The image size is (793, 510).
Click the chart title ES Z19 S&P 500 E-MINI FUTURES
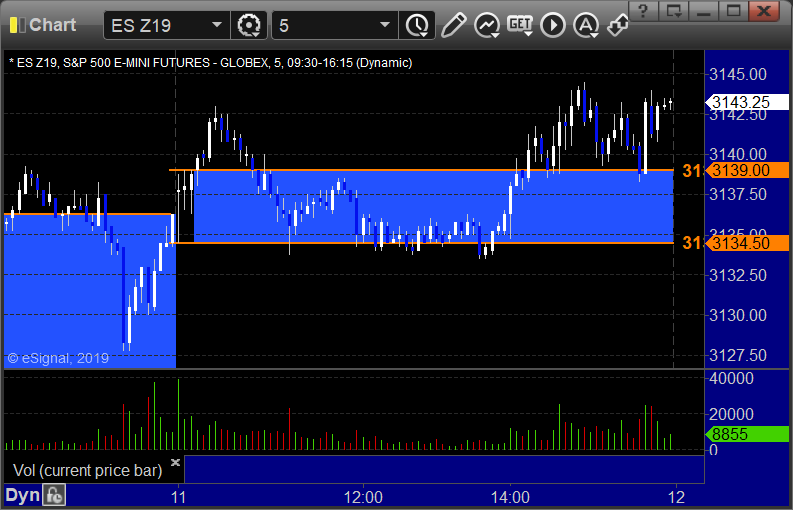pos(210,63)
